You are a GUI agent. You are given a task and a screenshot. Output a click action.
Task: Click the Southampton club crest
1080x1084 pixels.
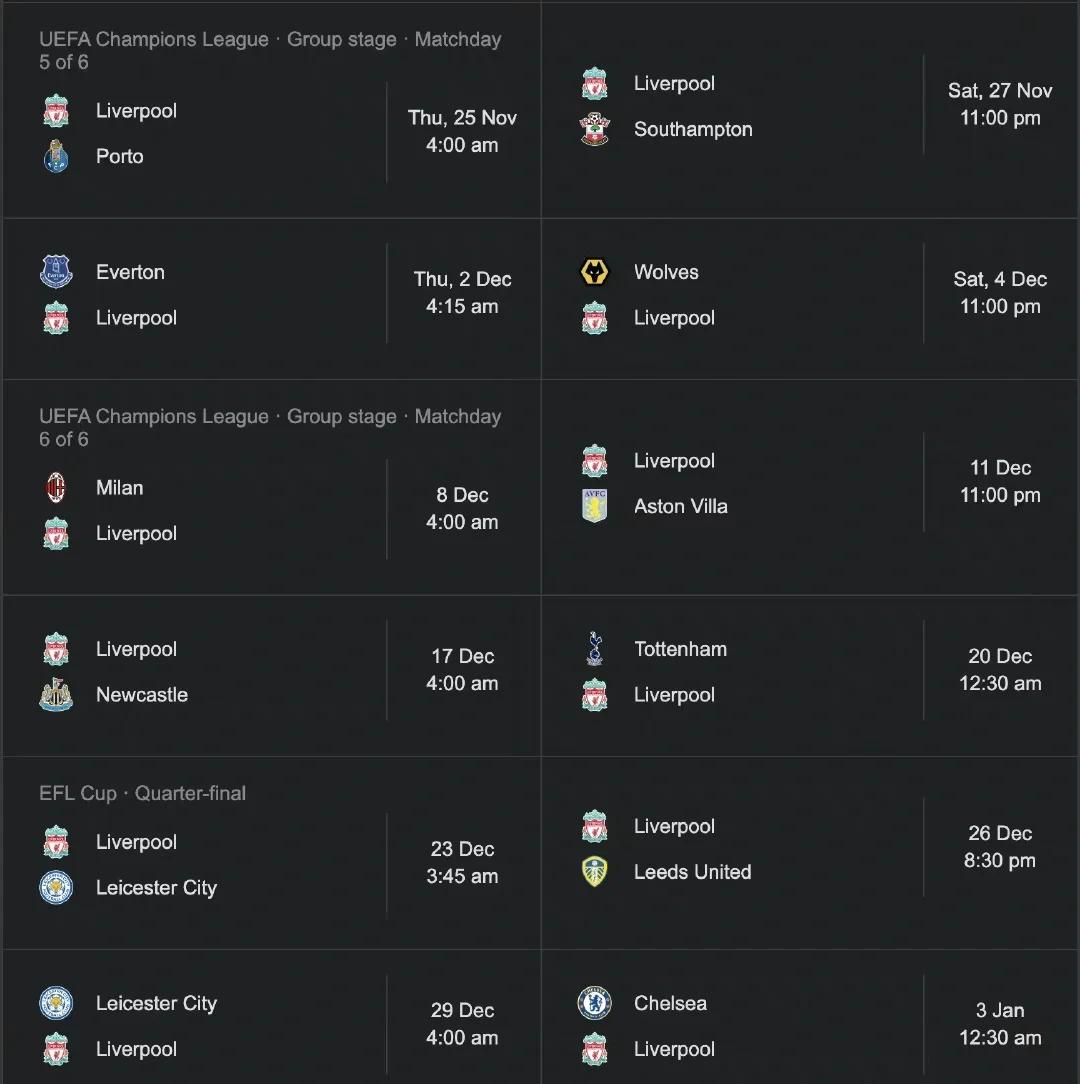[x=594, y=129]
